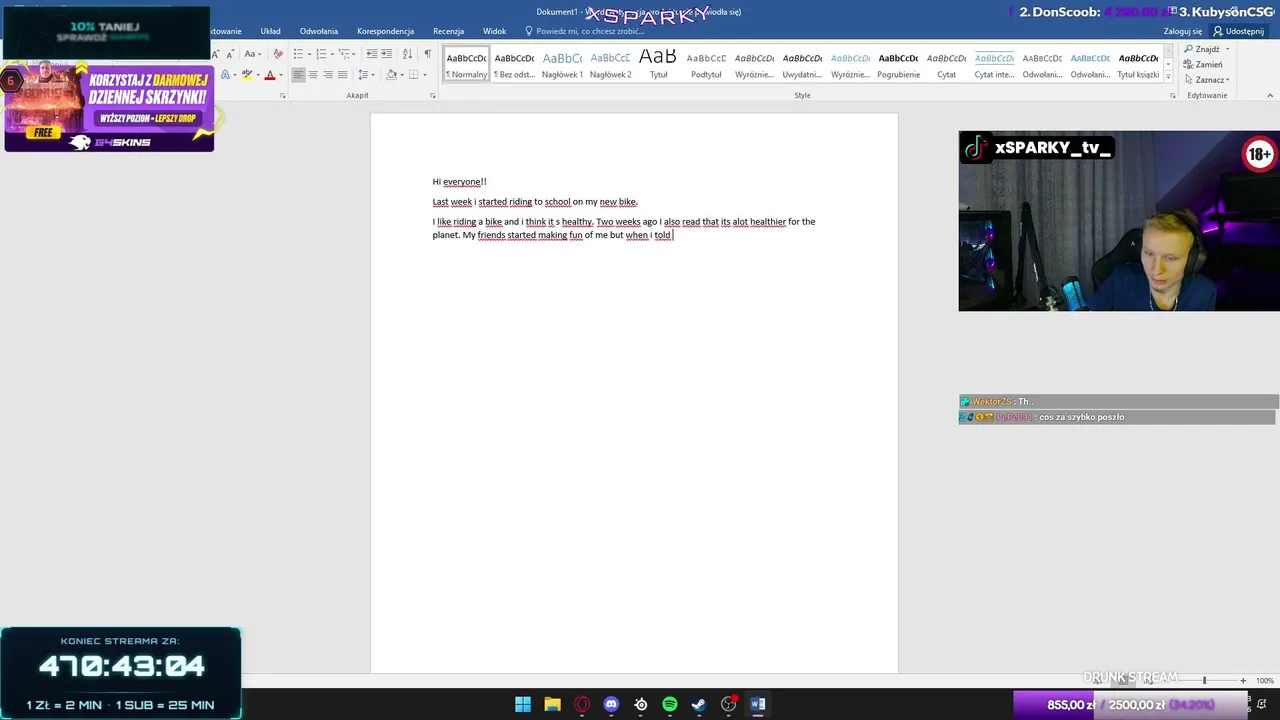Increase paragraph indent
The width and height of the screenshot is (1280, 720).
point(386,54)
